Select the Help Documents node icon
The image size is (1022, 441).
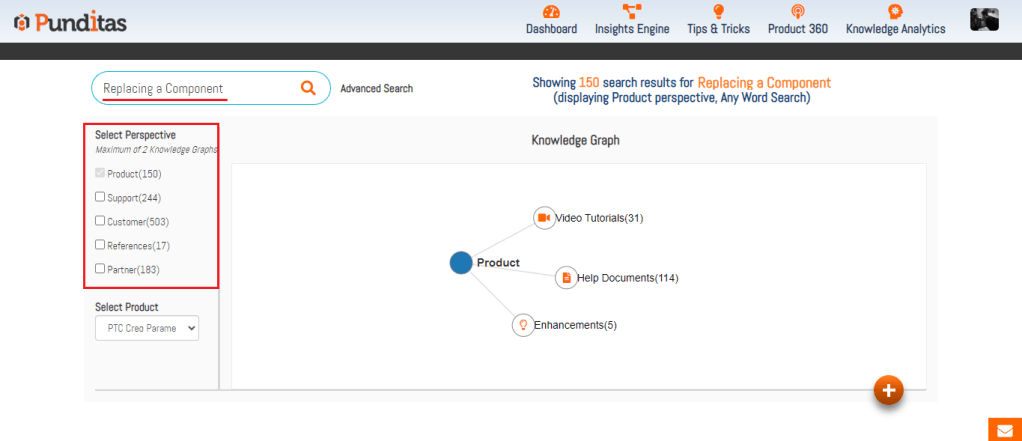566,277
